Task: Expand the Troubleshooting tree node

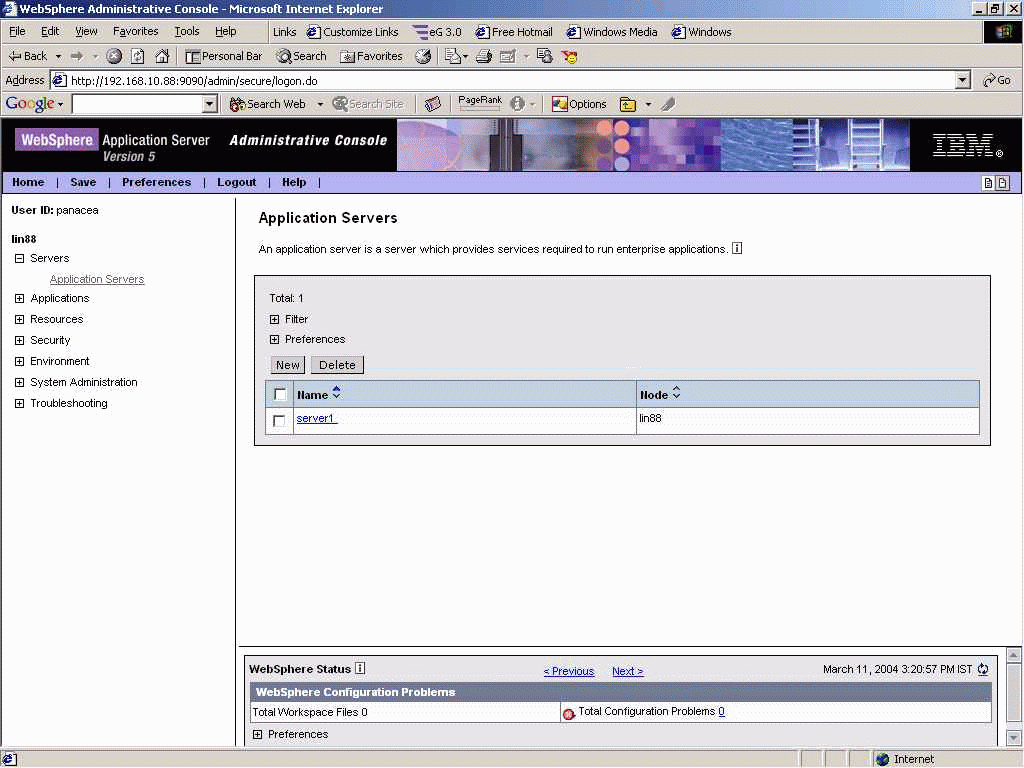Action: click(20, 404)
